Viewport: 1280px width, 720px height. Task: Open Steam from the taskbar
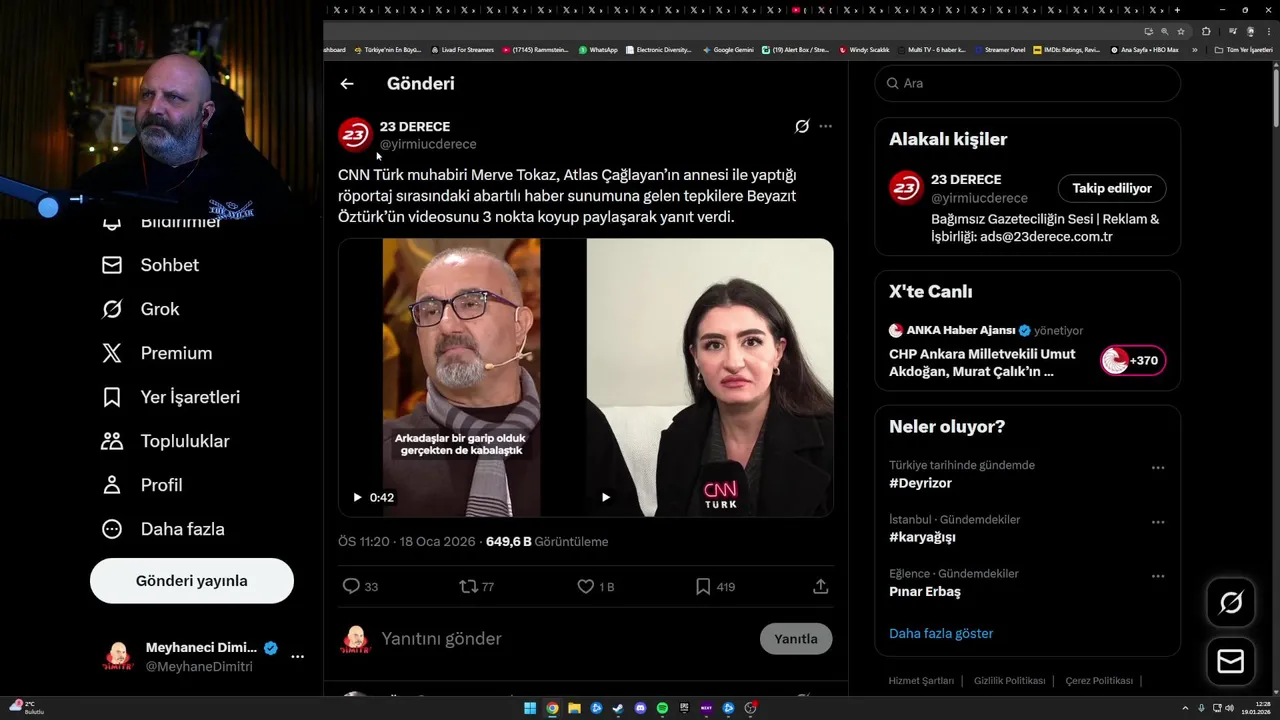click(x=618, y=708)
